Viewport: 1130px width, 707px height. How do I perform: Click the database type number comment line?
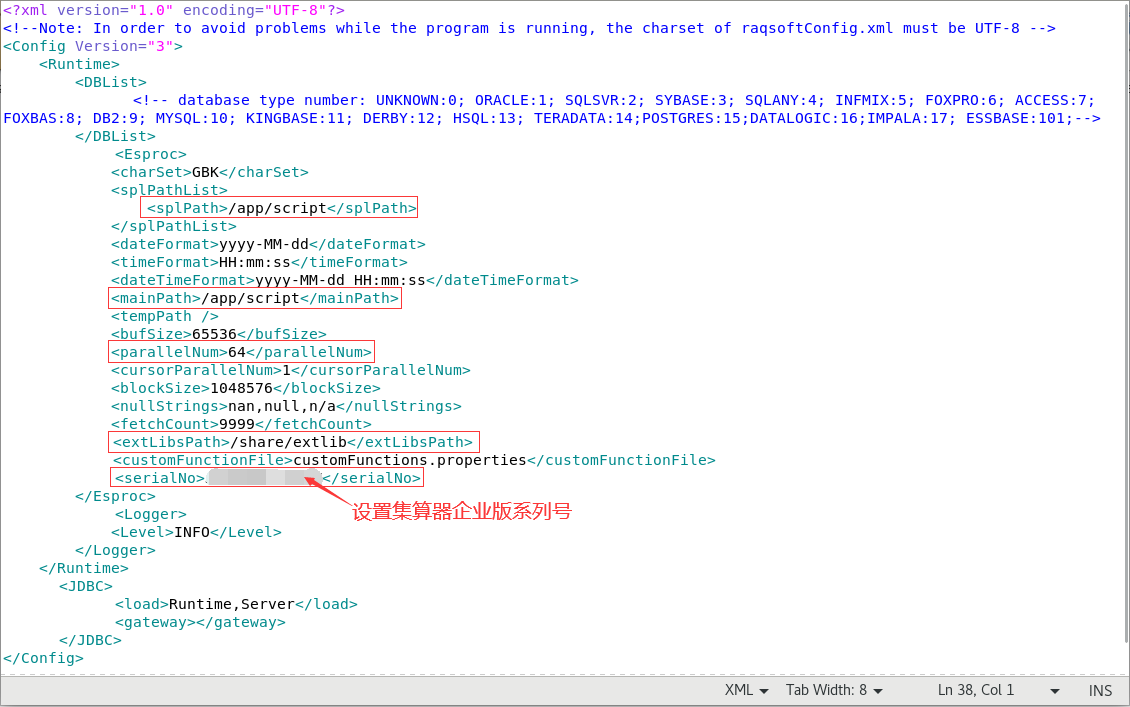(614, 100)
